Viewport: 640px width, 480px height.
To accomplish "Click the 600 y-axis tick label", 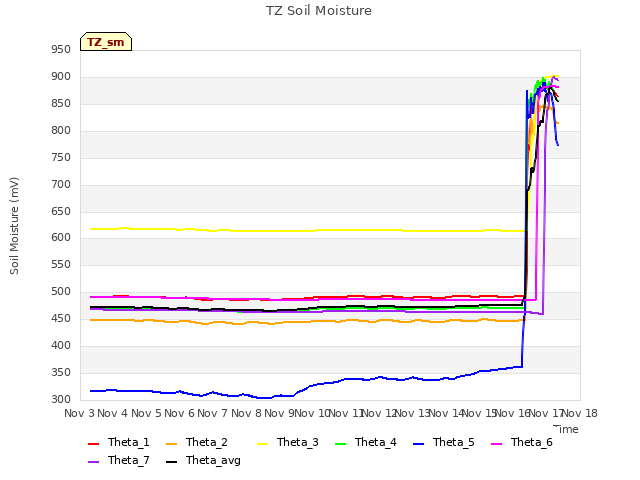I will click(61, 238).
